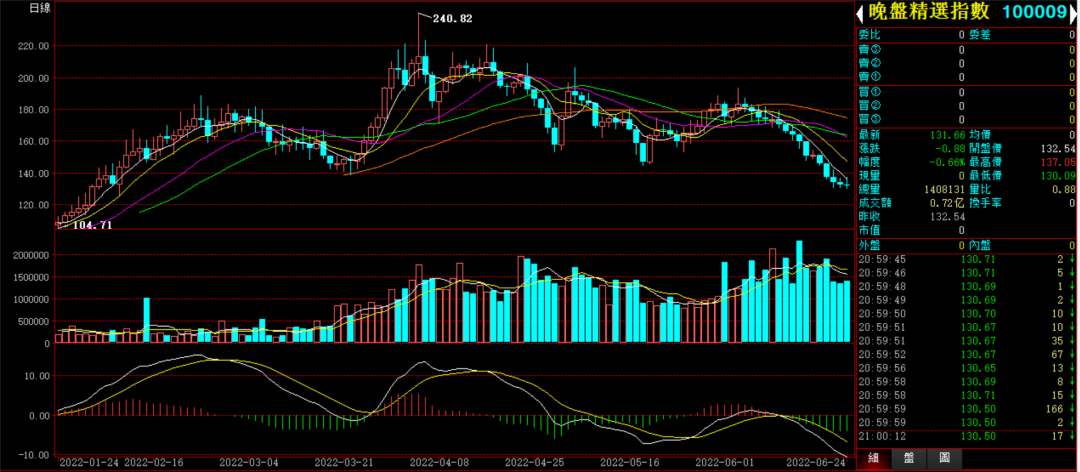This screenshot has width=1080, height=472.
Task: Select the 買③ order row label
Action: pos(869,119)
